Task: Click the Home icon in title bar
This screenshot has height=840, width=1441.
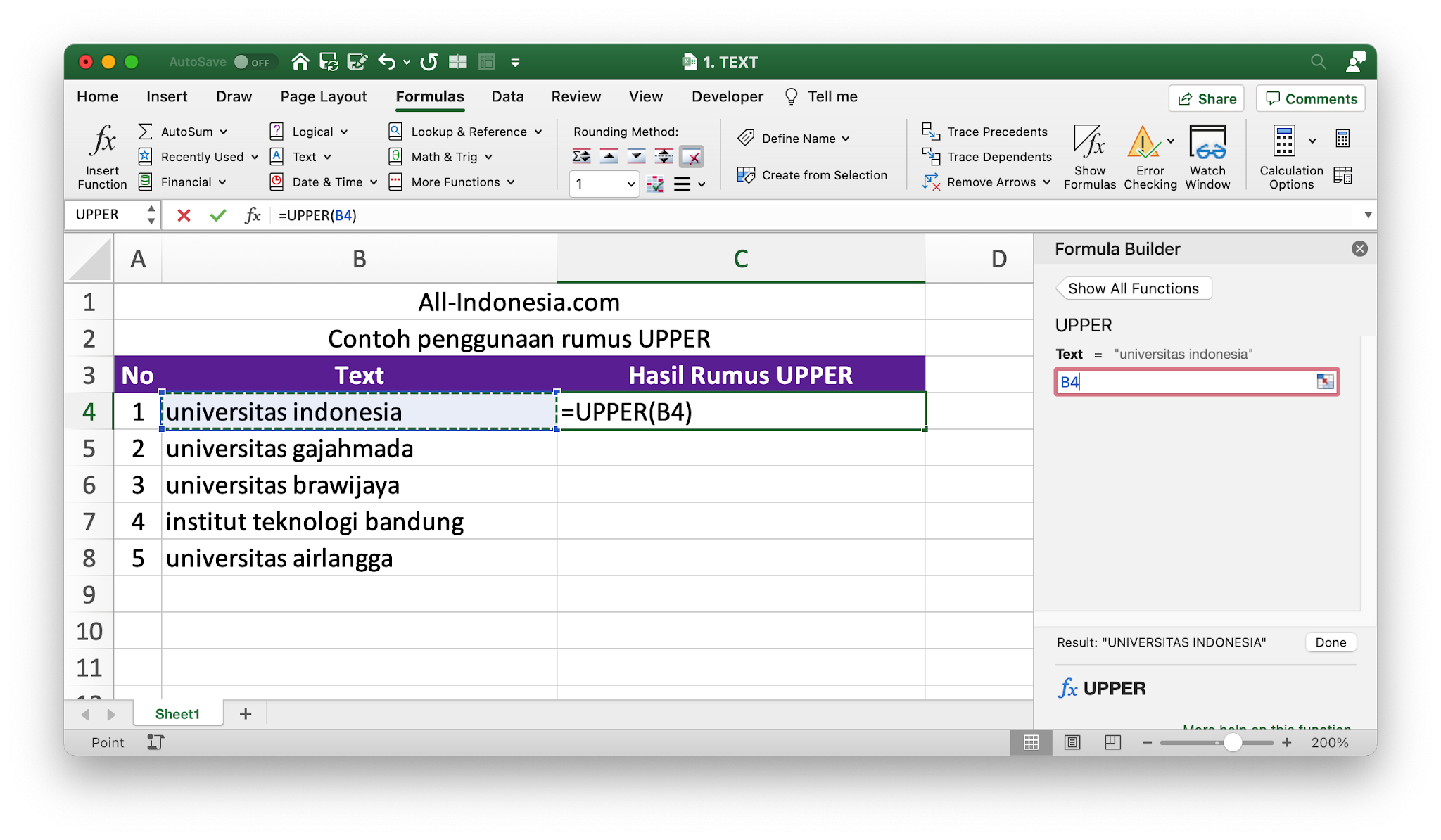Action: pos(300,62)
